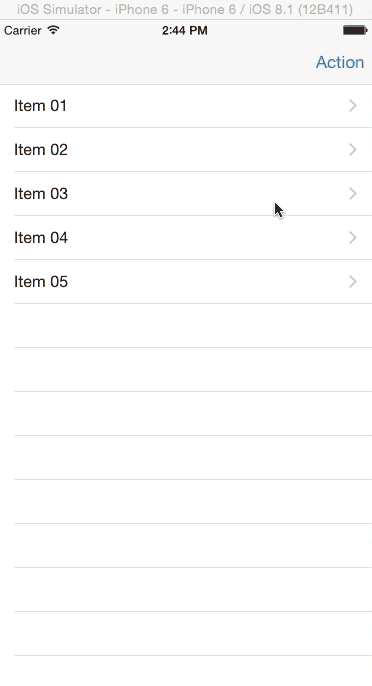Select the Item 03 list entry
The width and height of the screenshot is (372, 686).
pos(186,194)
